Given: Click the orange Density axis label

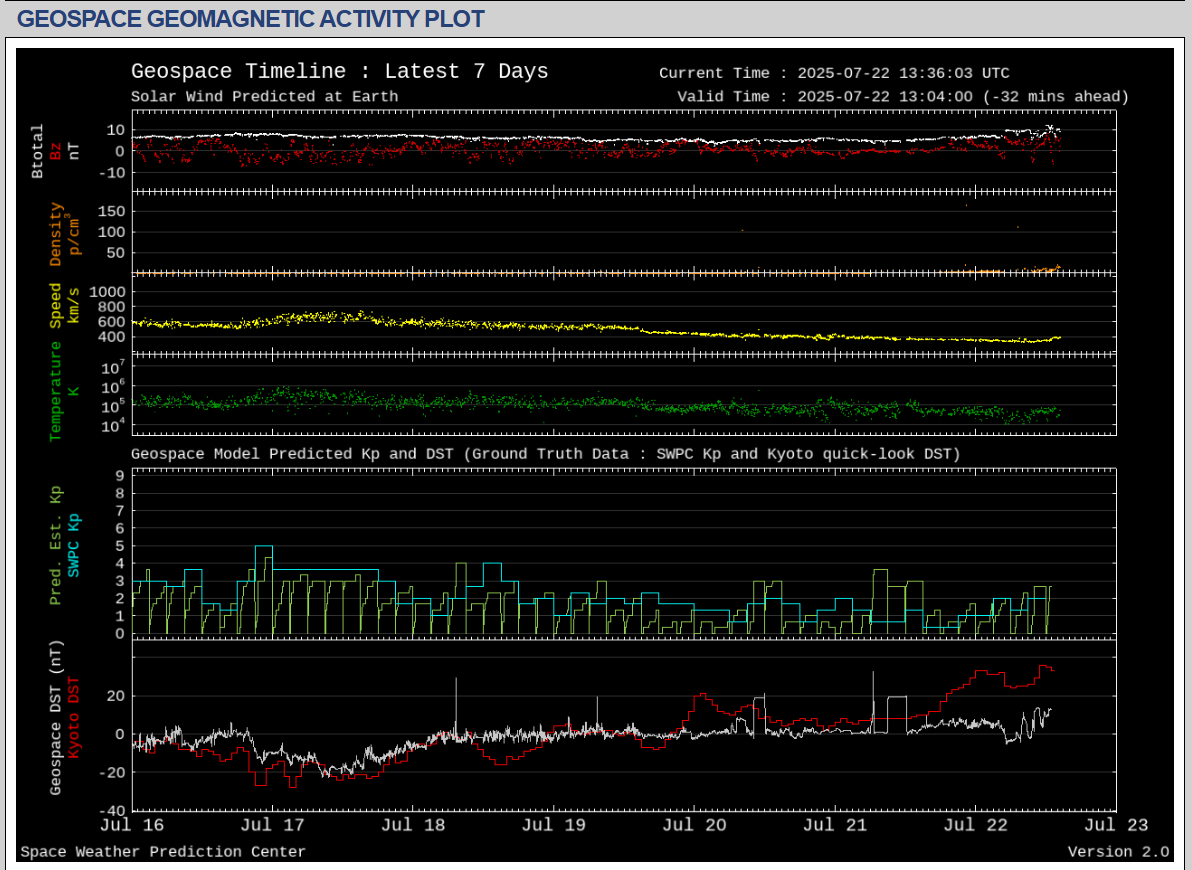Looking at the screenshot, I should 56,234.
